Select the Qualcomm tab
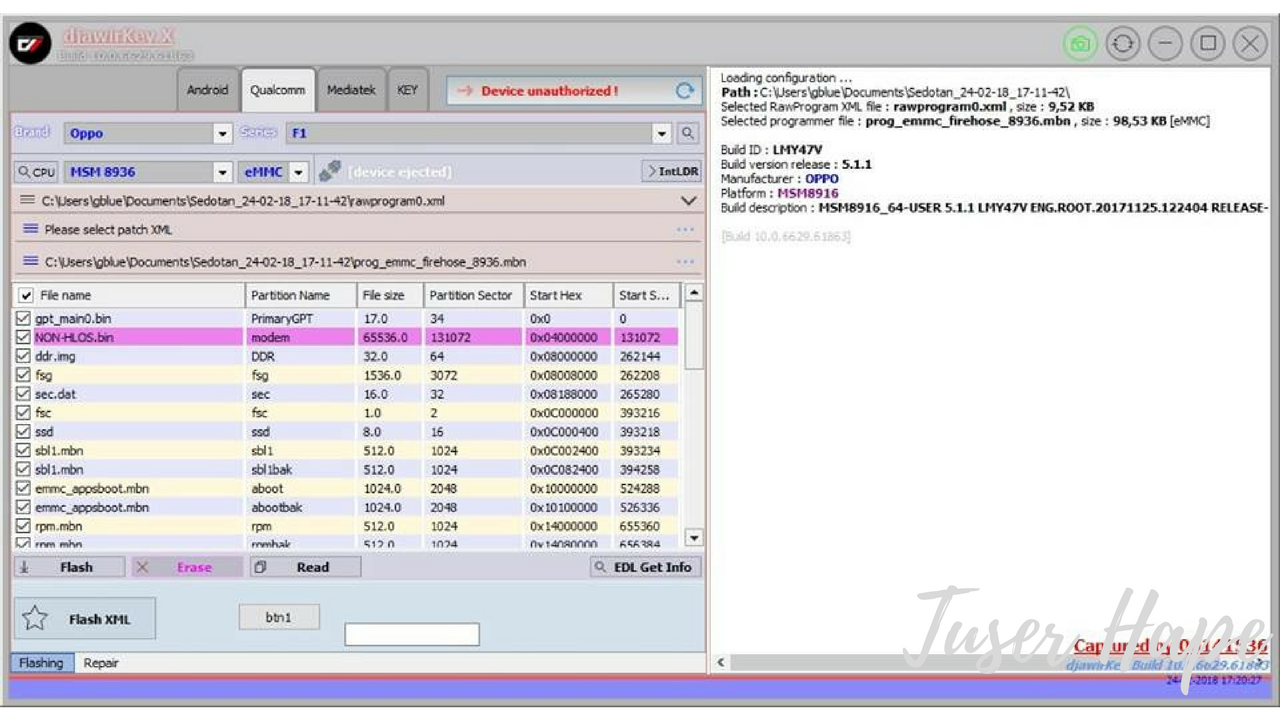 (x=278, y=90)
